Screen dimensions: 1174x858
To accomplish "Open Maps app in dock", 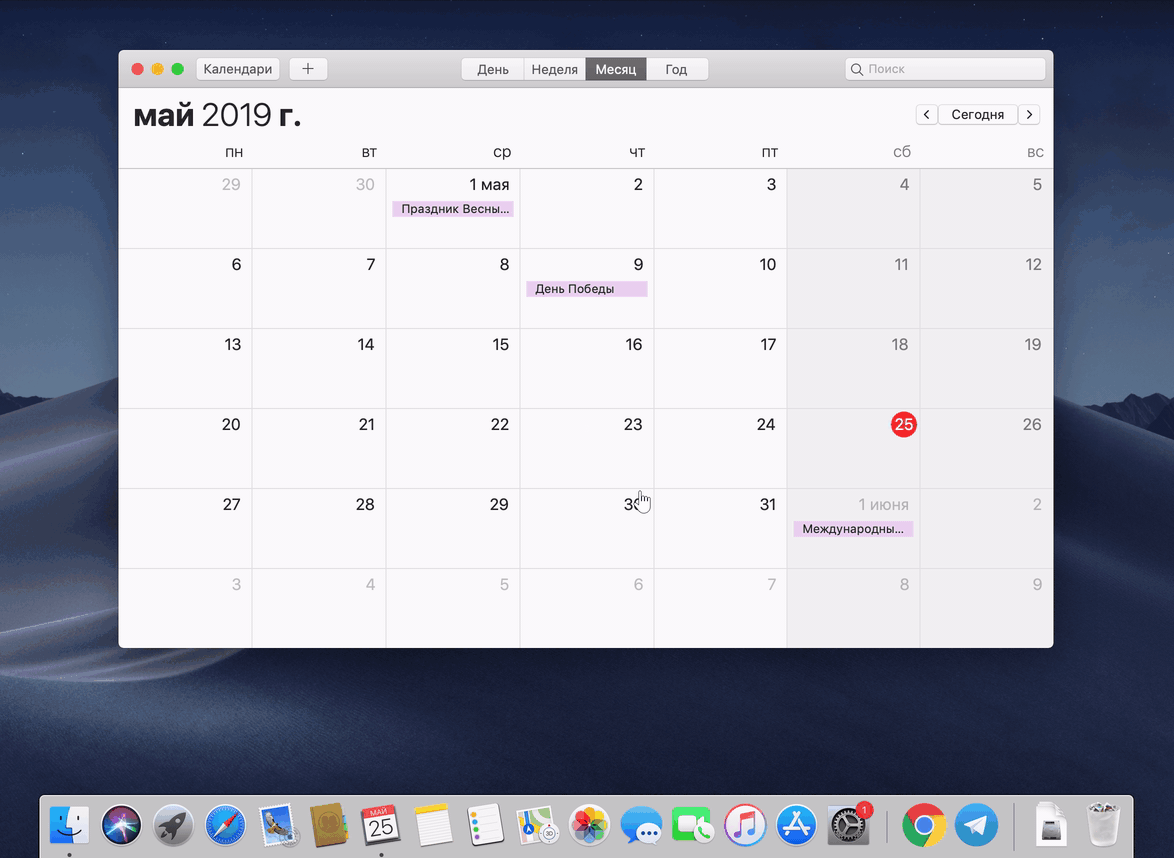I will tap(538, 825).
